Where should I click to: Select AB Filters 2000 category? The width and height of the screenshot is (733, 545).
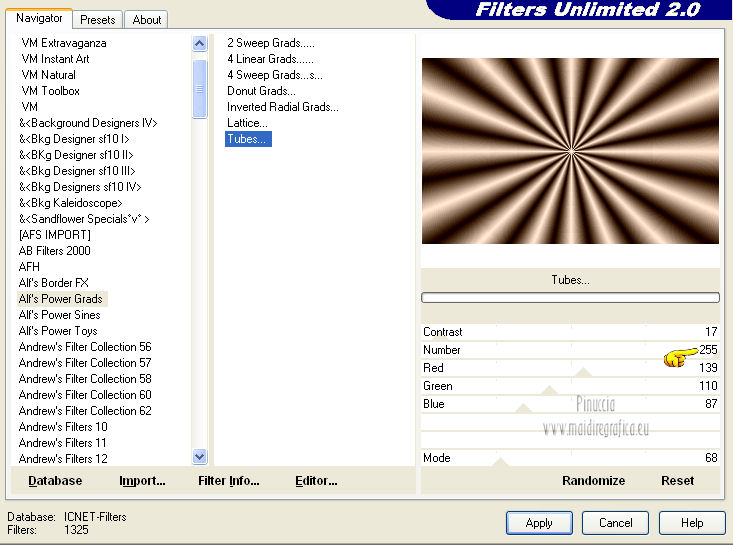[55, 251]
